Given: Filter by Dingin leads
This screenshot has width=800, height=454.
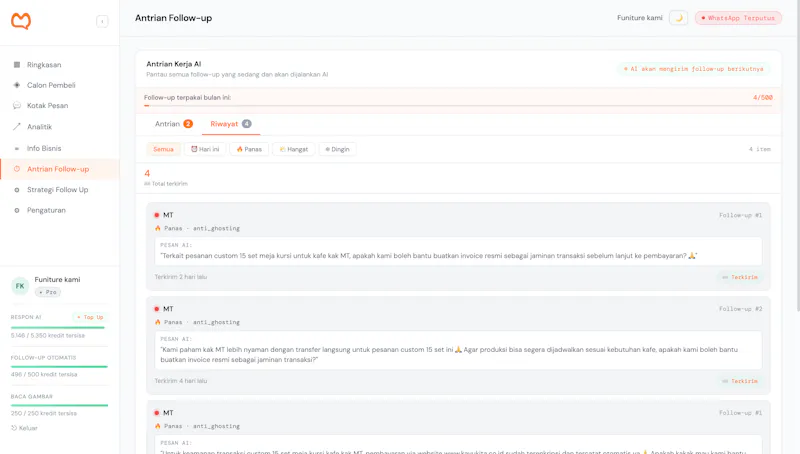Looking at the screenshot, I should [337, 149].
